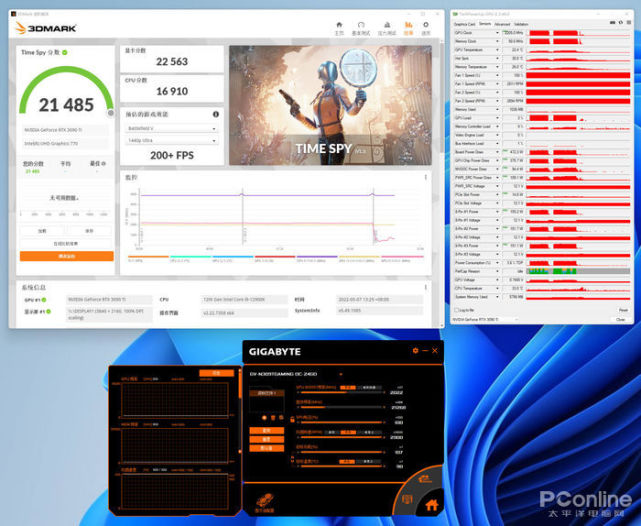Screen dimensions: 641x526
Task: Click info icon on estimated game performance
Action: [x=216, y=114]
